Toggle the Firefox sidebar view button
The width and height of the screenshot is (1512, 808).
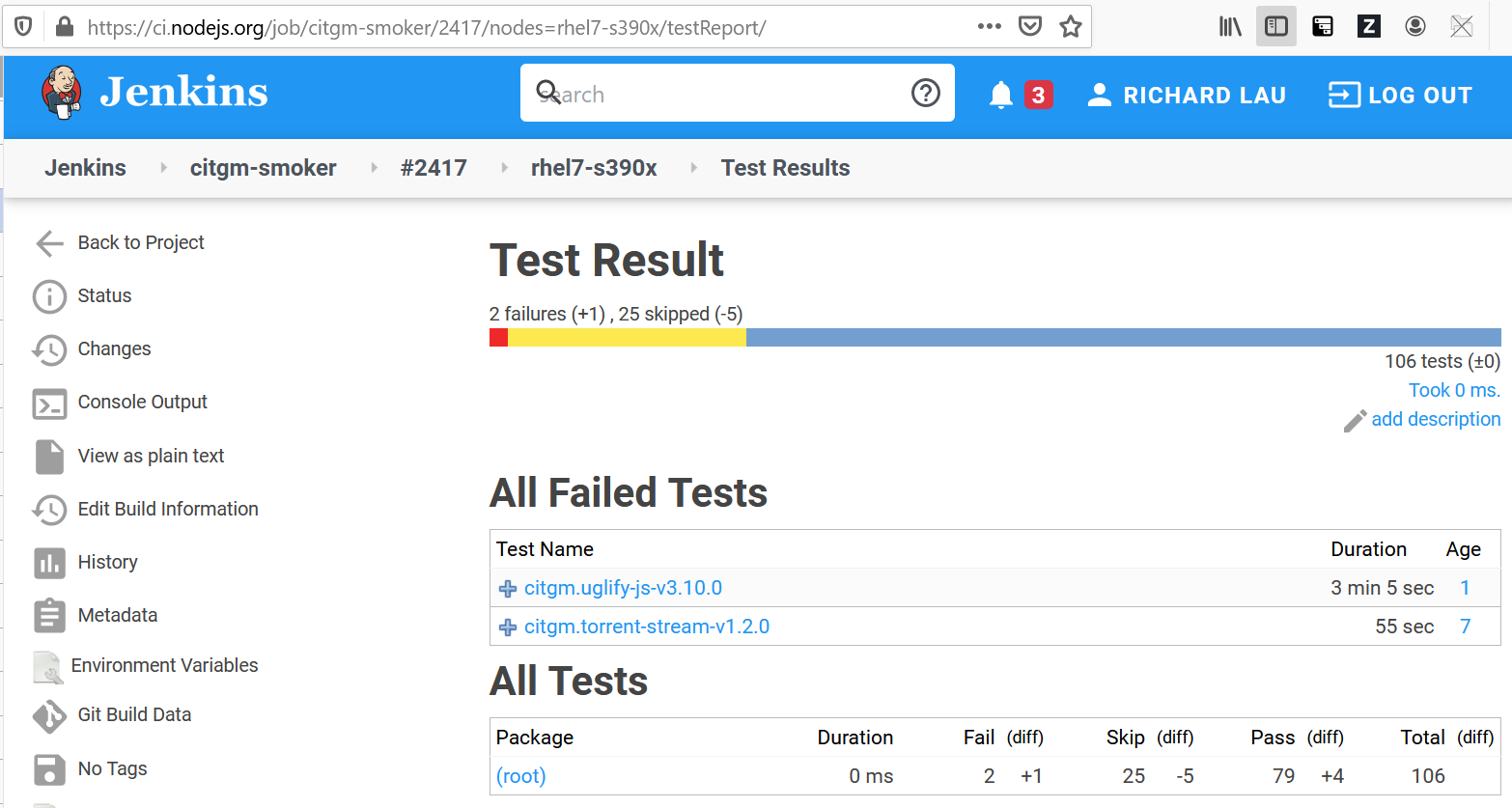(x=1275, y=27)
